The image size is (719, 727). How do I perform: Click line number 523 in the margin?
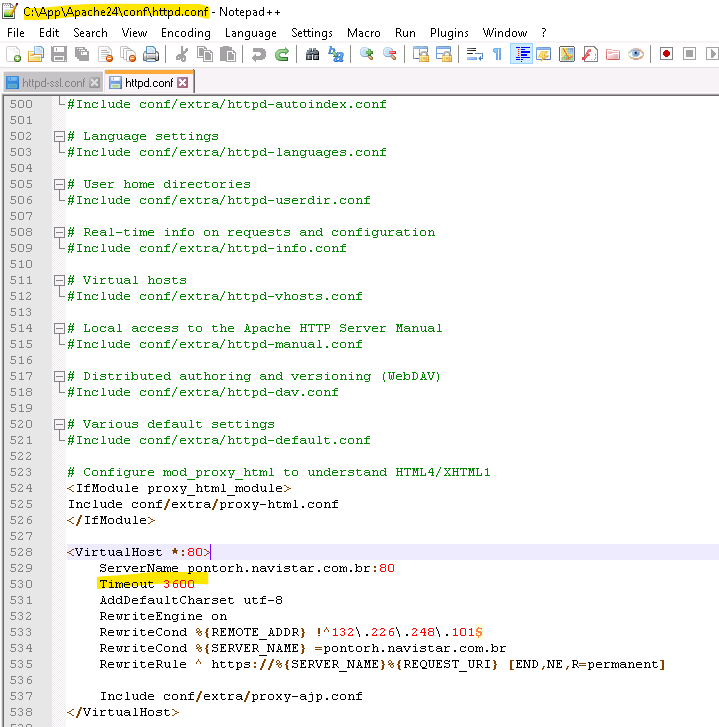click(x=21, y=472)
